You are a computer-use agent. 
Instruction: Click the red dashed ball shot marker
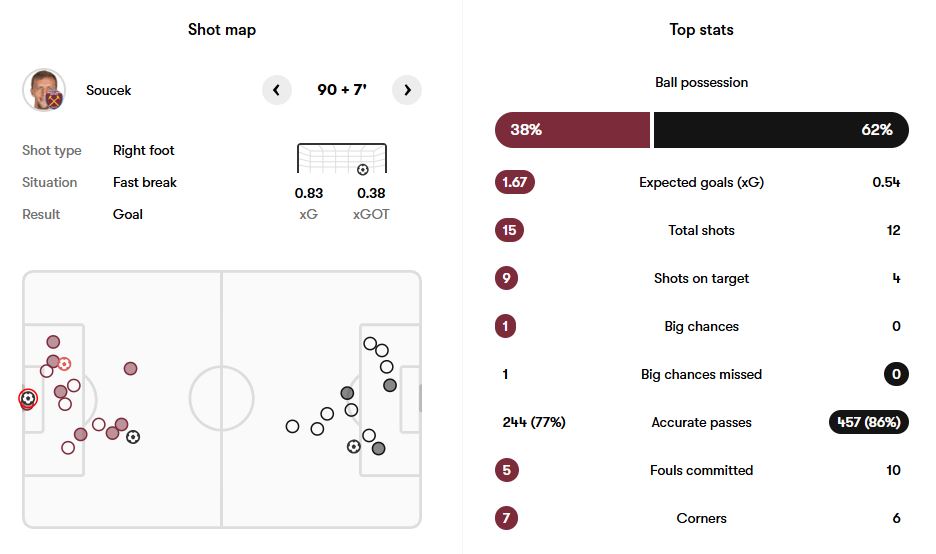[x=64, y=364]
